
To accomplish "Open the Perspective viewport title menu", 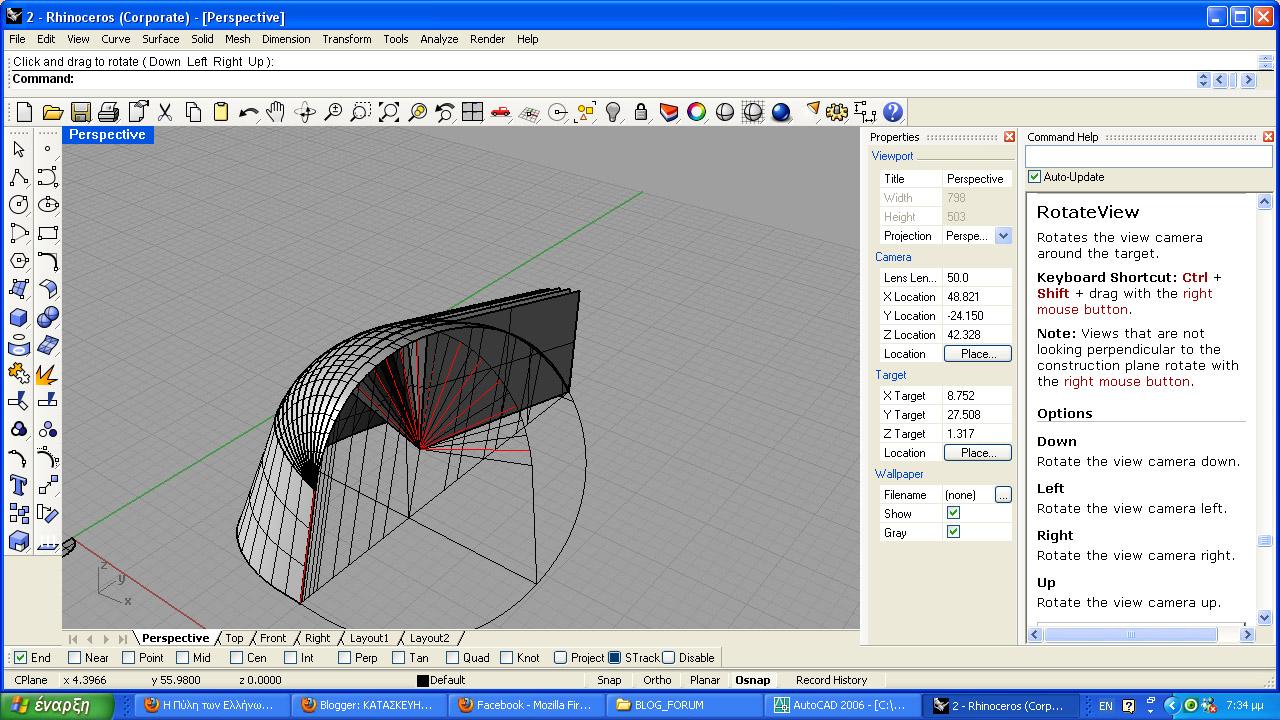I will (x=107, y=135).
